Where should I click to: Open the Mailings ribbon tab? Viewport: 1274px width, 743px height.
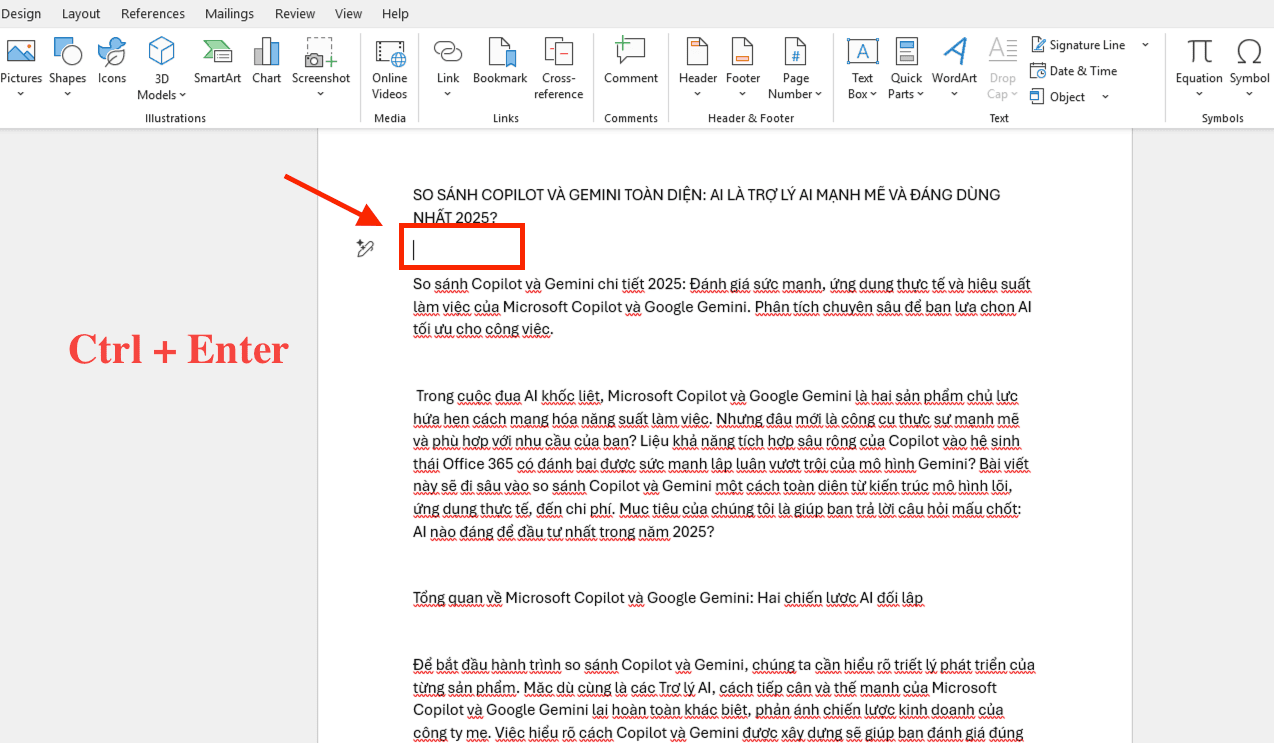click(x=229, y=13)
